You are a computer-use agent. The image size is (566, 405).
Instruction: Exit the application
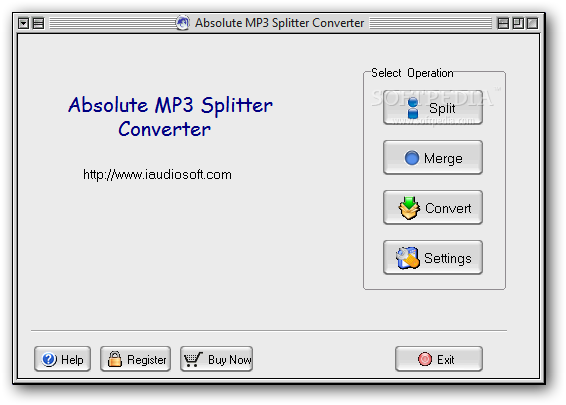tap(439, 359)
